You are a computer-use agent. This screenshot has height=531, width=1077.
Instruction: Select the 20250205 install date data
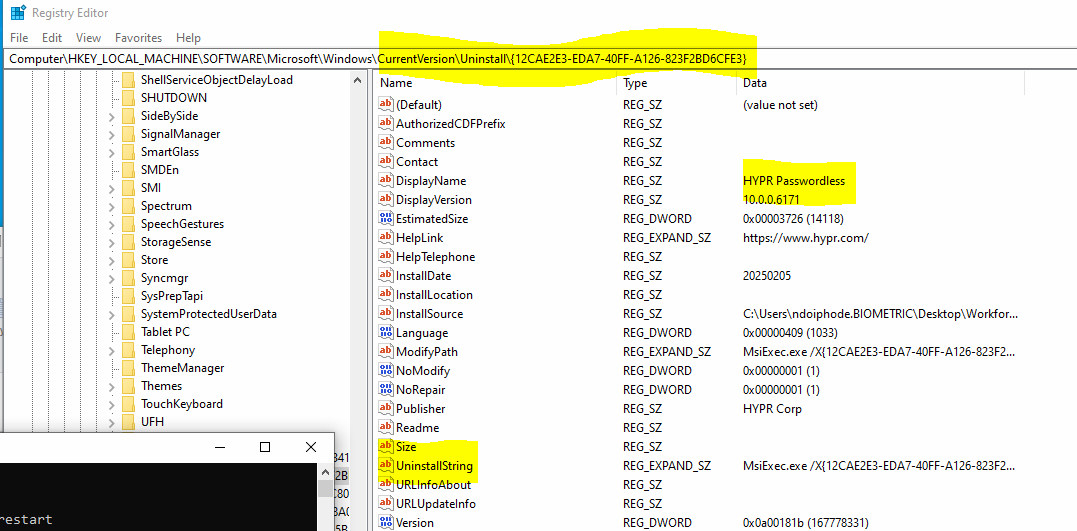pyautogui.click(x=767, y=275)
